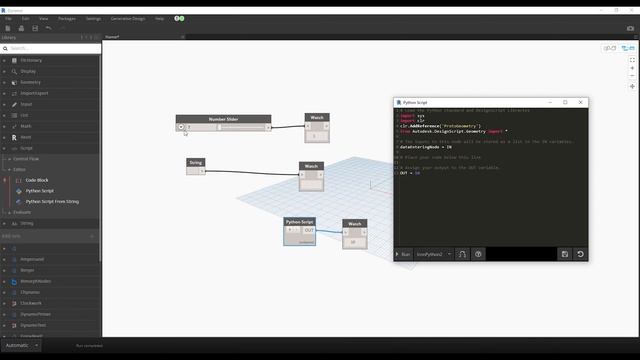Click the Undo arrow in toolbar

pos(49,28)
